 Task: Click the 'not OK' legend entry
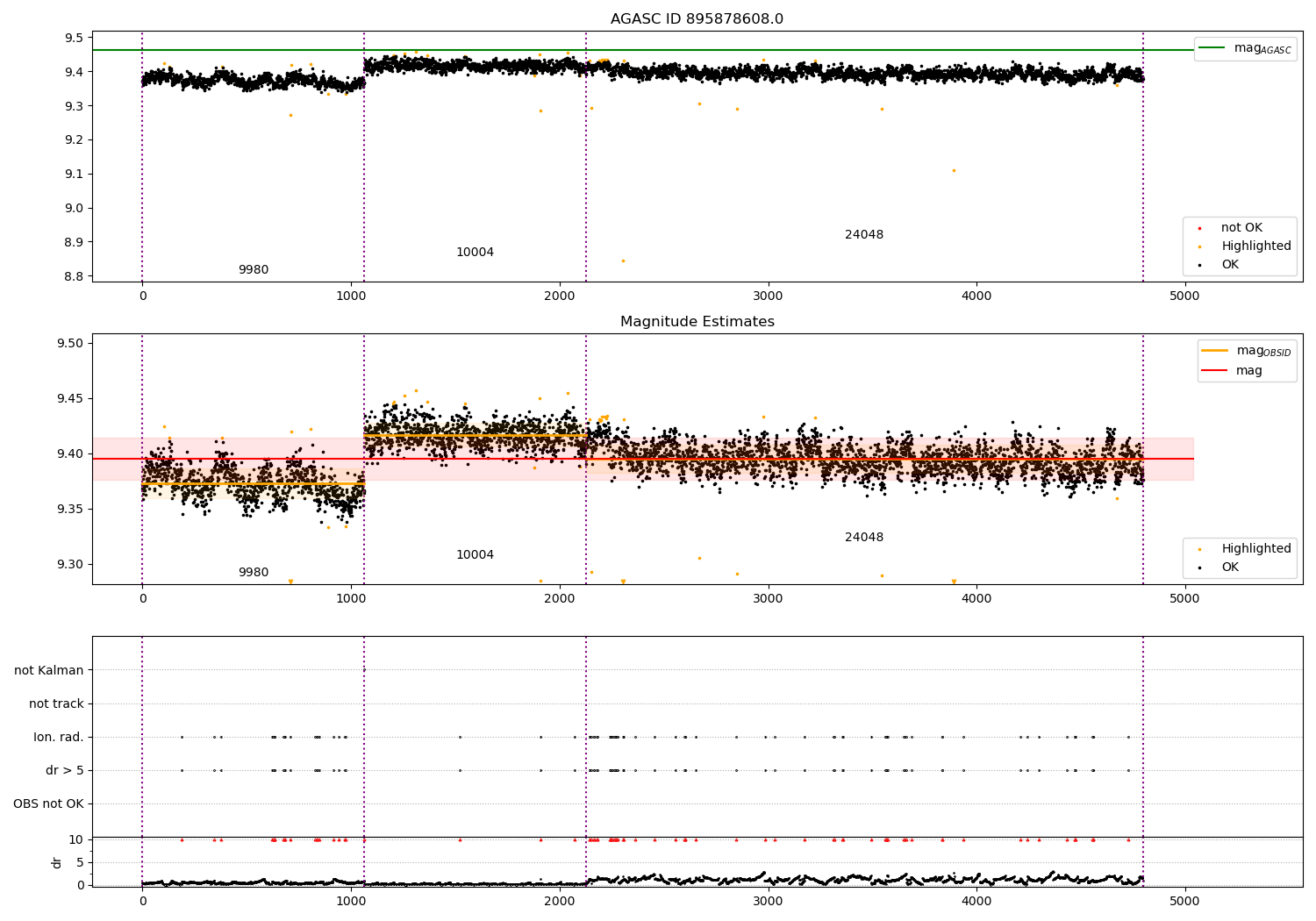1241,228
